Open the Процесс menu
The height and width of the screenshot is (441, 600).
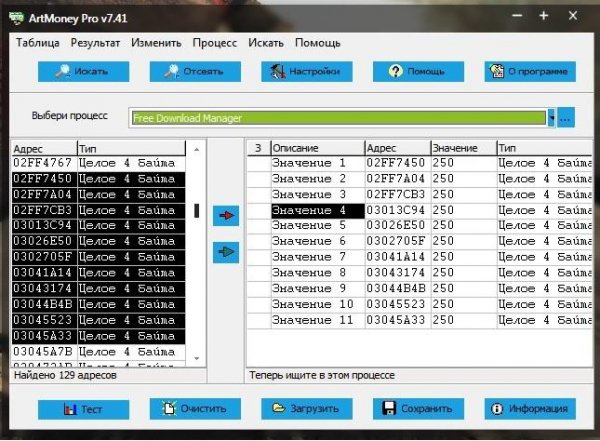[215, 42]
